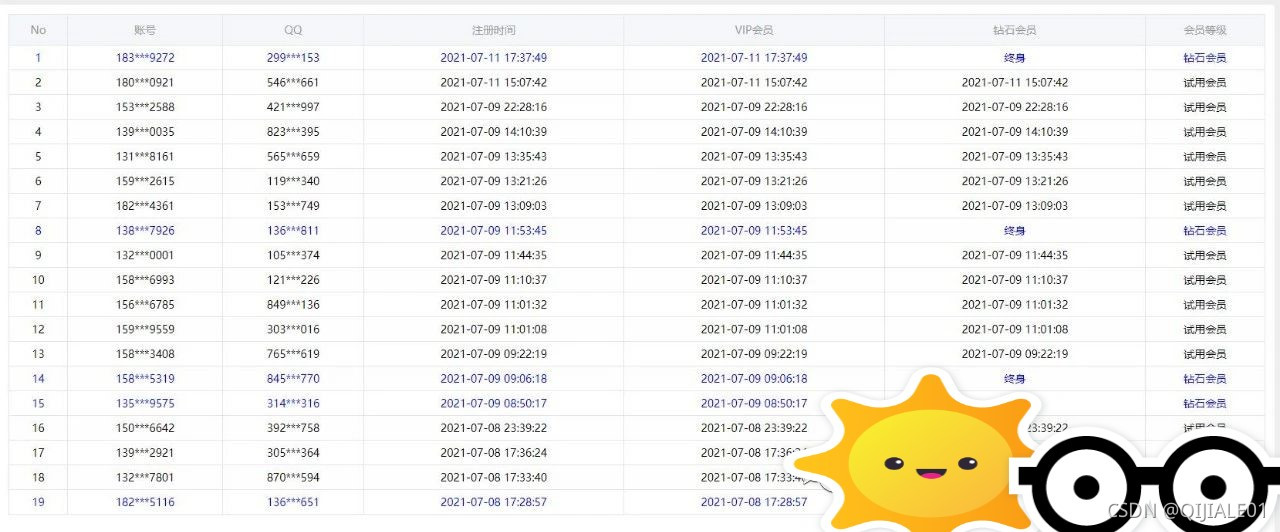The width and height of the screenshot is (1280, 532).
Task: Select row number 14
Action: [x=38, y=379]
